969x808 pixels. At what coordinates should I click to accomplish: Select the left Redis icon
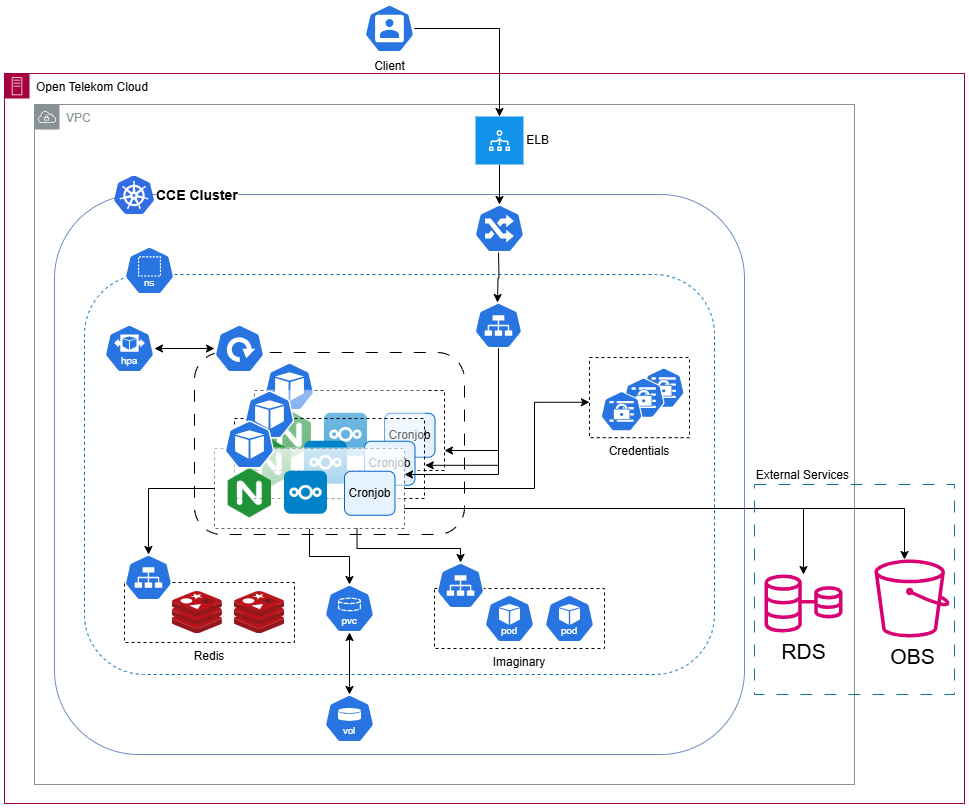tap(196, 612)
